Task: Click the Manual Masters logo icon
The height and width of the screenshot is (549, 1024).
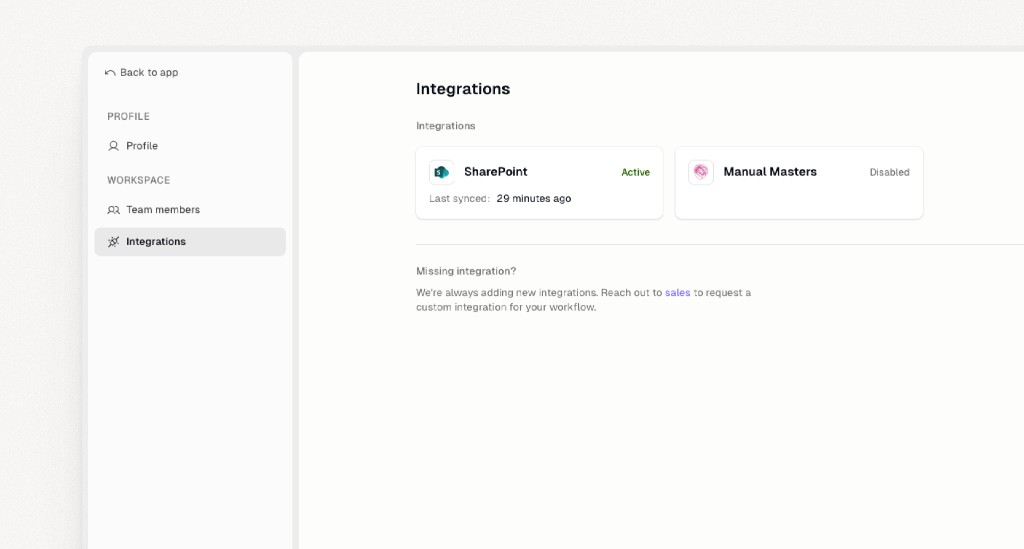Action: tap(701, 172)
